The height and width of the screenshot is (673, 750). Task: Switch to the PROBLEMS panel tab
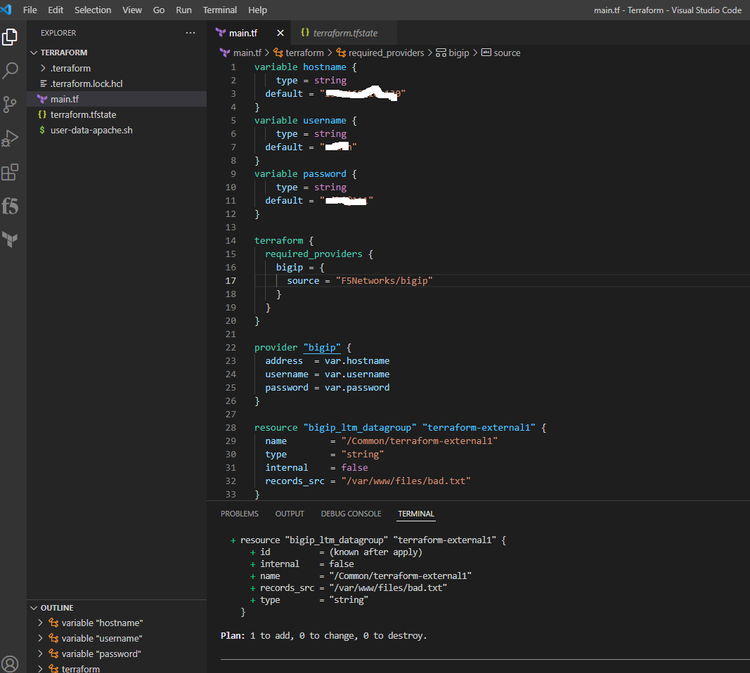point(239,514)
